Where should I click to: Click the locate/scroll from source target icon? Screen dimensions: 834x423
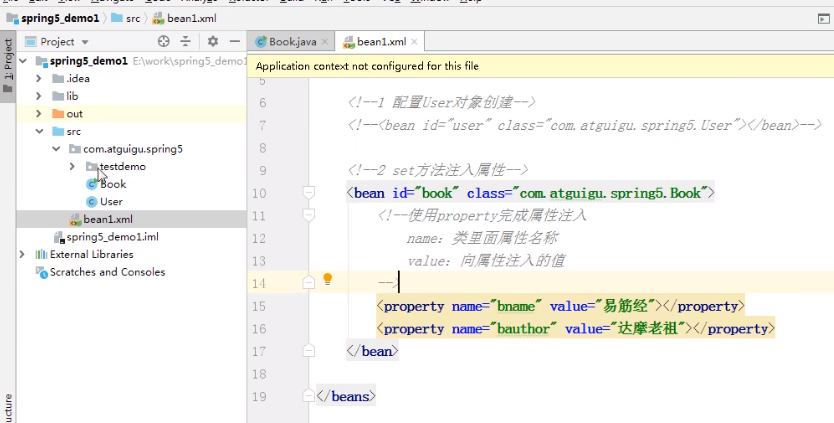point(163,42)
